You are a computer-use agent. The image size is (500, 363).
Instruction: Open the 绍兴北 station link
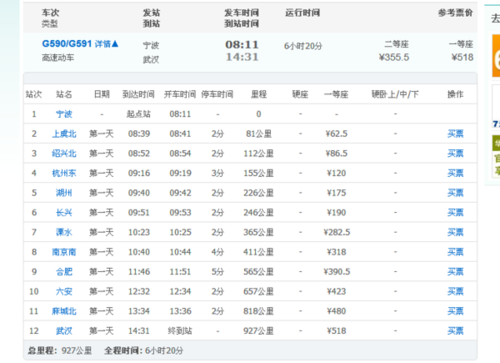64,153
